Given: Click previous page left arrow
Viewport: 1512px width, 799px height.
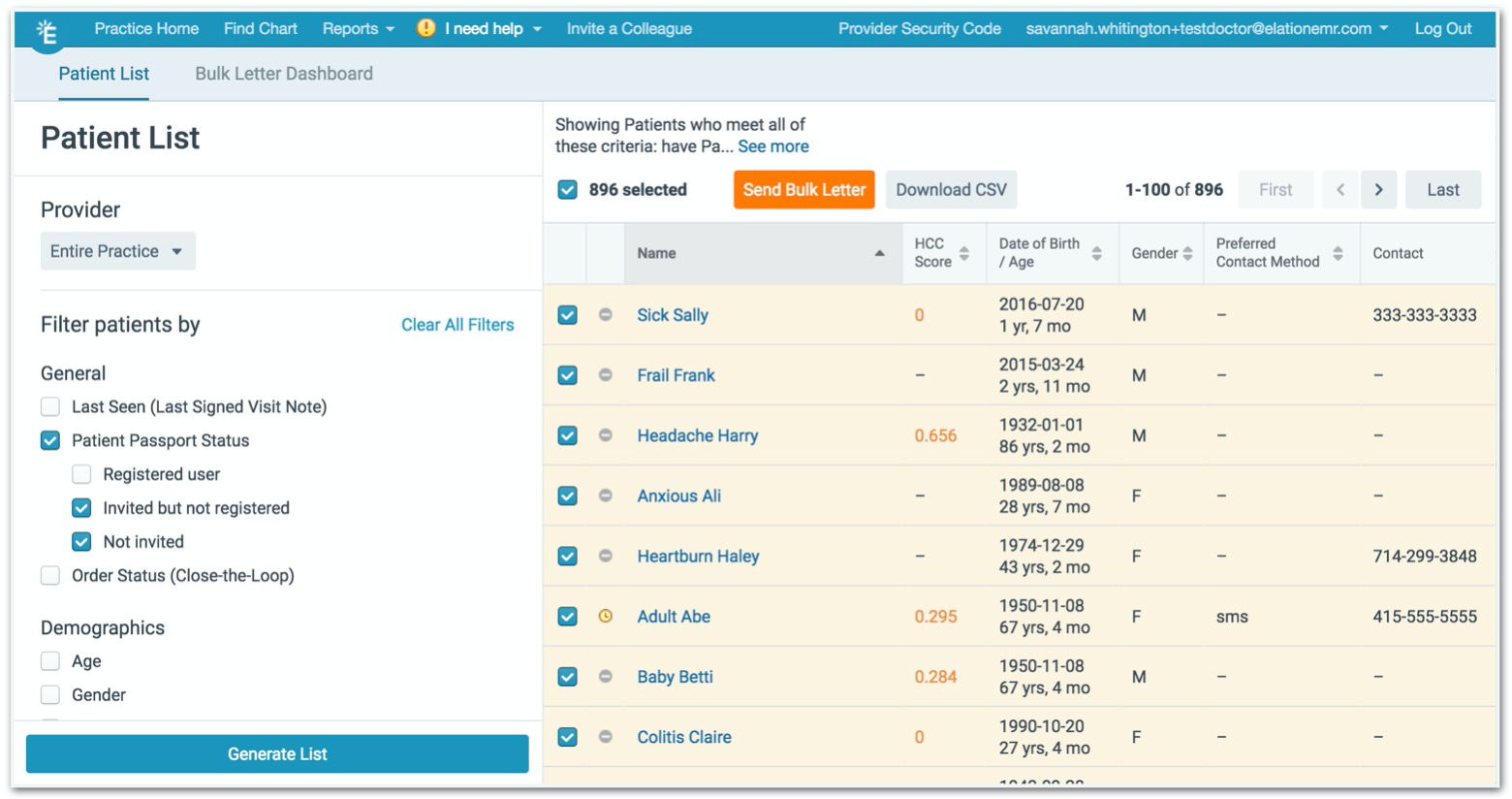Looking at the screenshot, I should click(x=1340, y=190).
